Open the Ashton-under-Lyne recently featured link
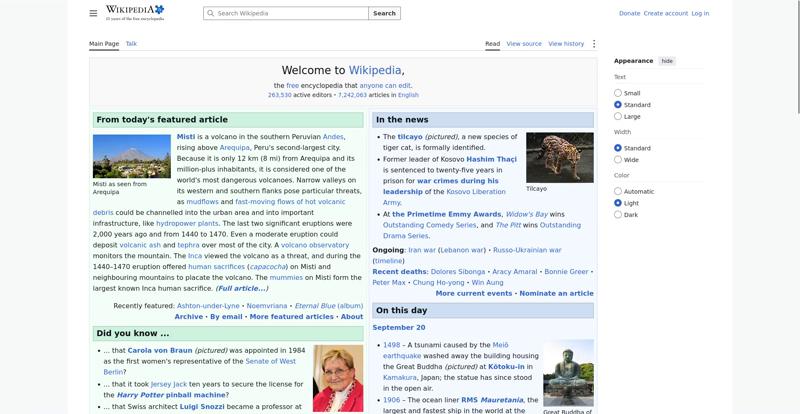The width and height of the screenshot is (800, 414). point(208,306)
